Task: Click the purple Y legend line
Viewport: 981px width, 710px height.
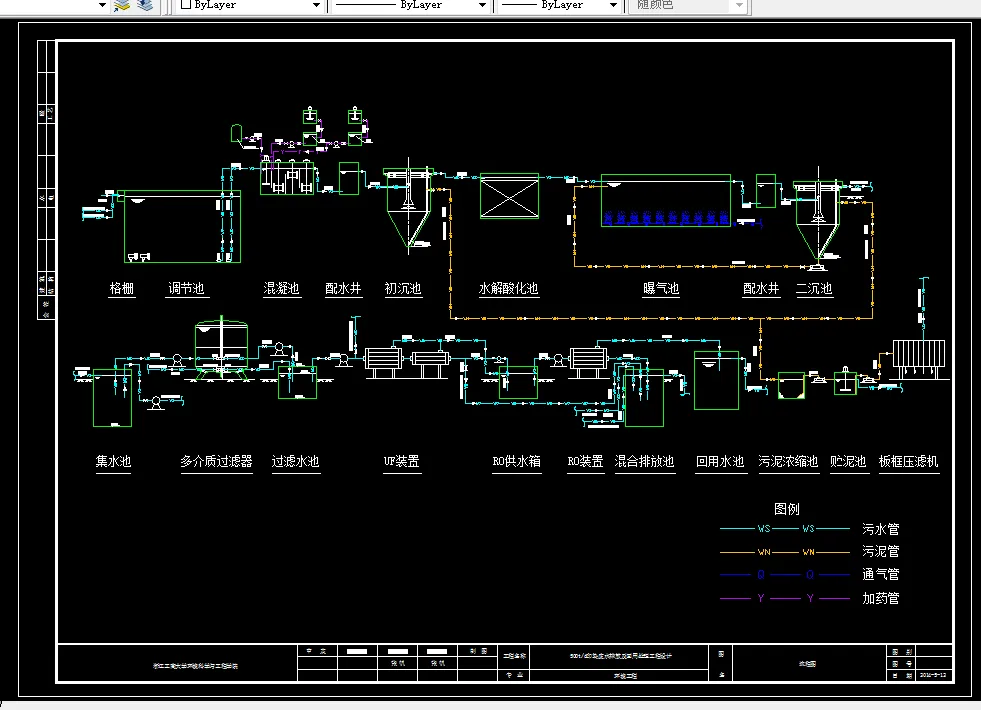Action: 785,598
